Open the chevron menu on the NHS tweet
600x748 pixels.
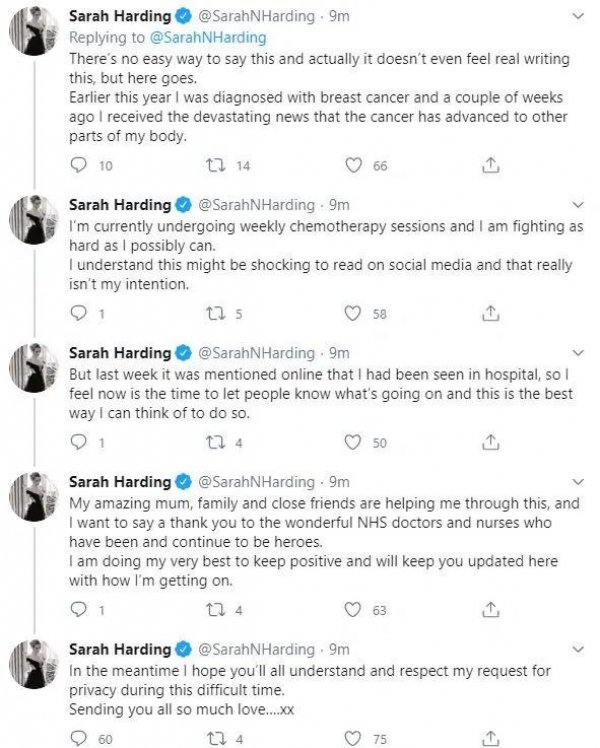point(577,482)
